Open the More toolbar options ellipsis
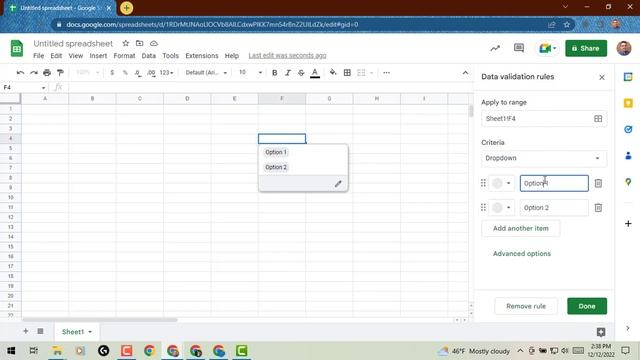640x360 pixels. pyautogui.click(x=387, y=73)
